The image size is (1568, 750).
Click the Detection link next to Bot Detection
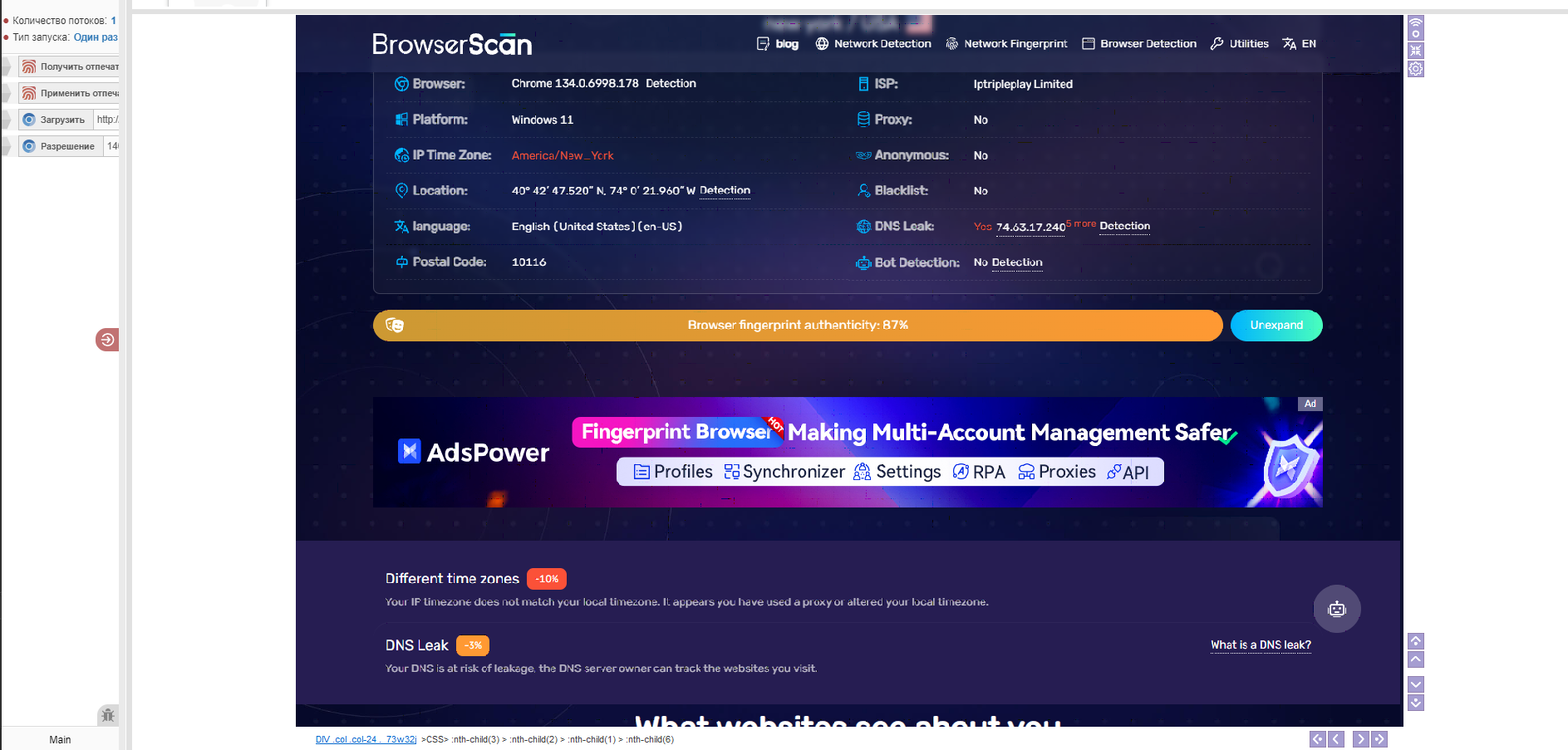point(1017,262)
